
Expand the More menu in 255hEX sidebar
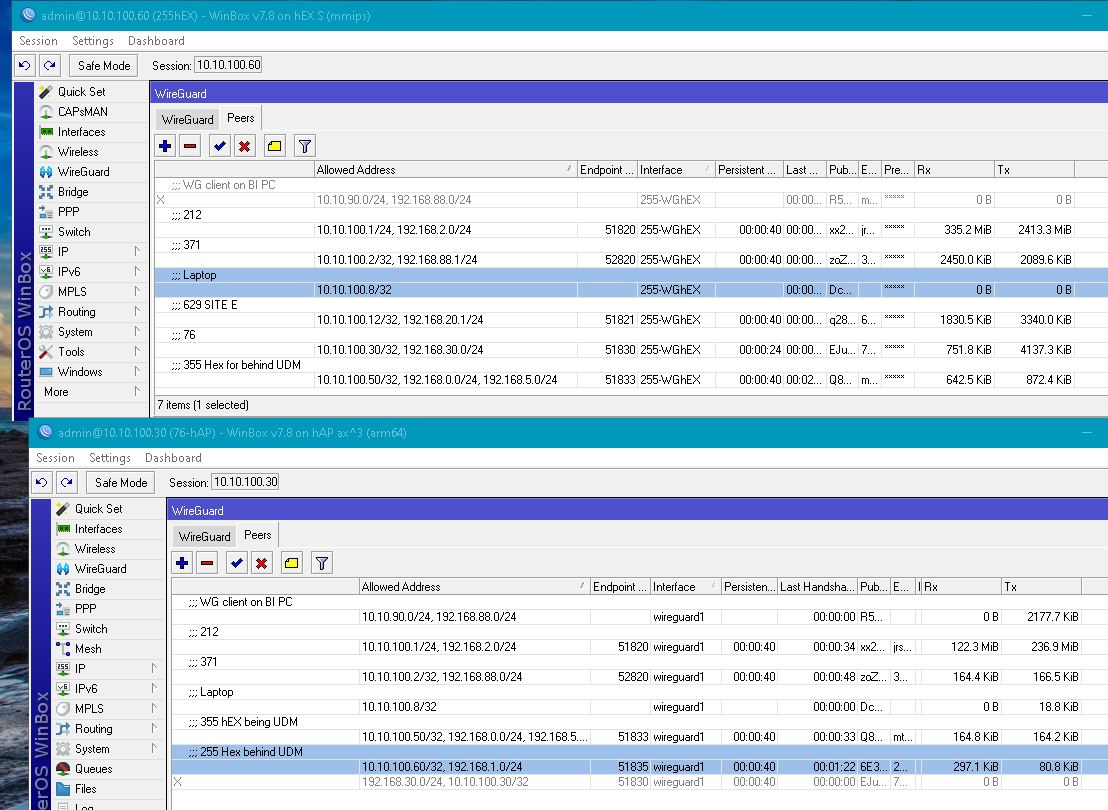[56, 392]
